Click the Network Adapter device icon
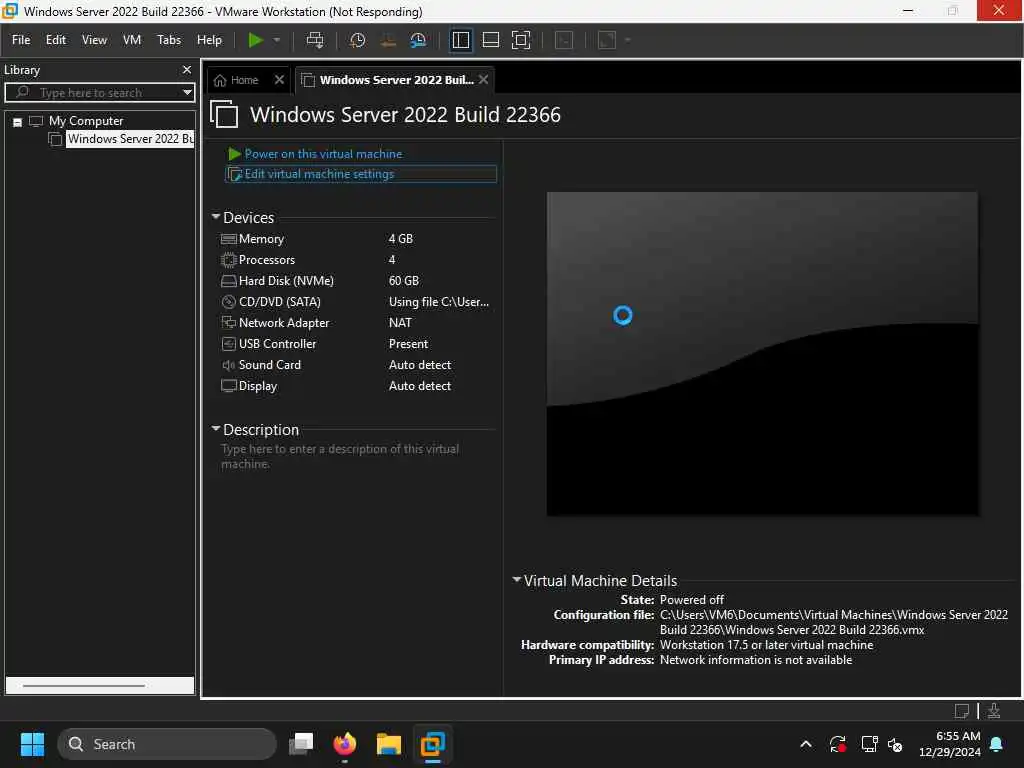Image resolution: width=1024 pixels, height=768 pixels. [229, 323]
